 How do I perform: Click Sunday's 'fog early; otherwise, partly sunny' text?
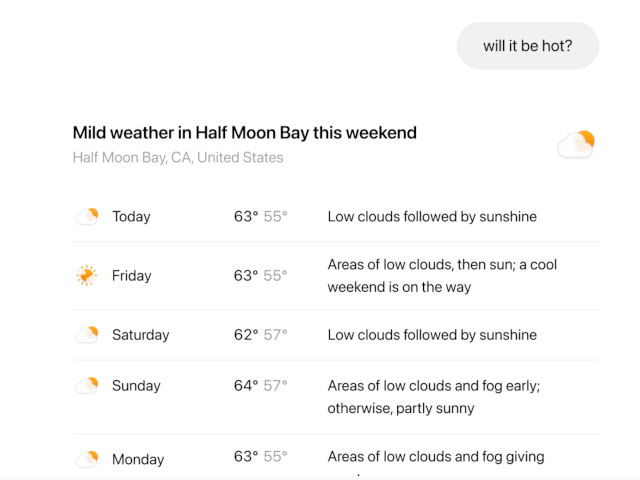tap(433, 397)
